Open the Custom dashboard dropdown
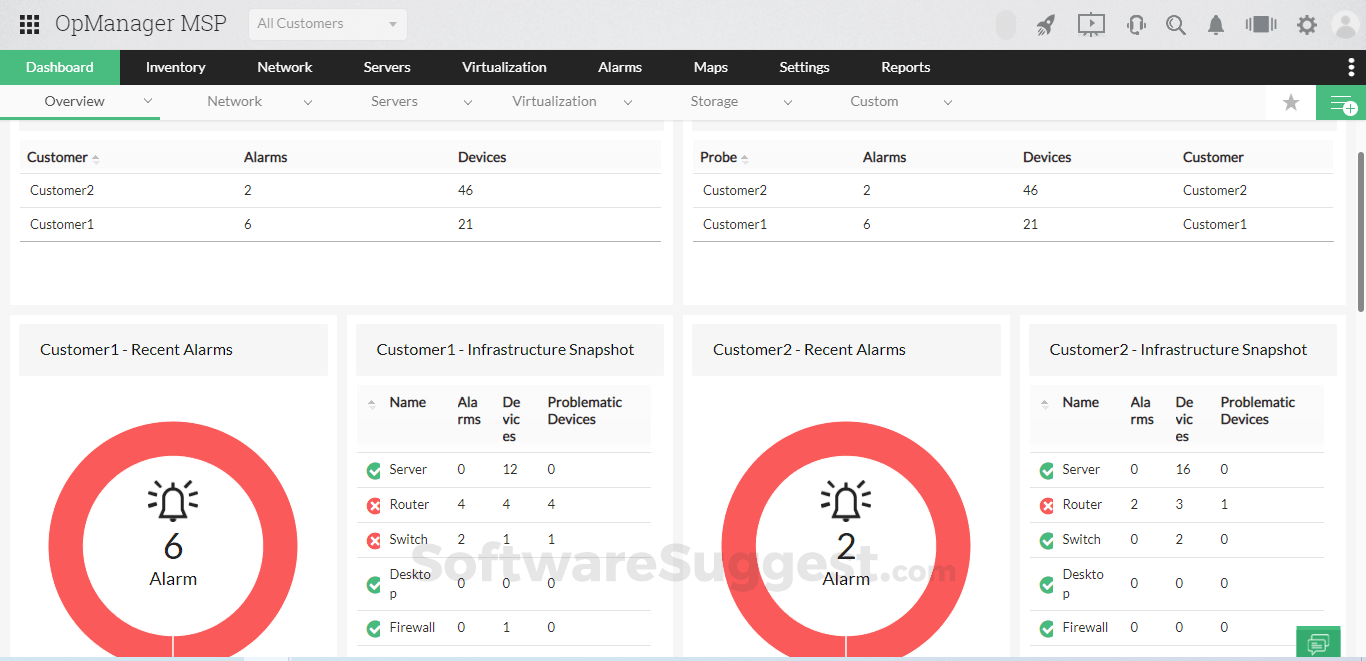 [948, 101]
